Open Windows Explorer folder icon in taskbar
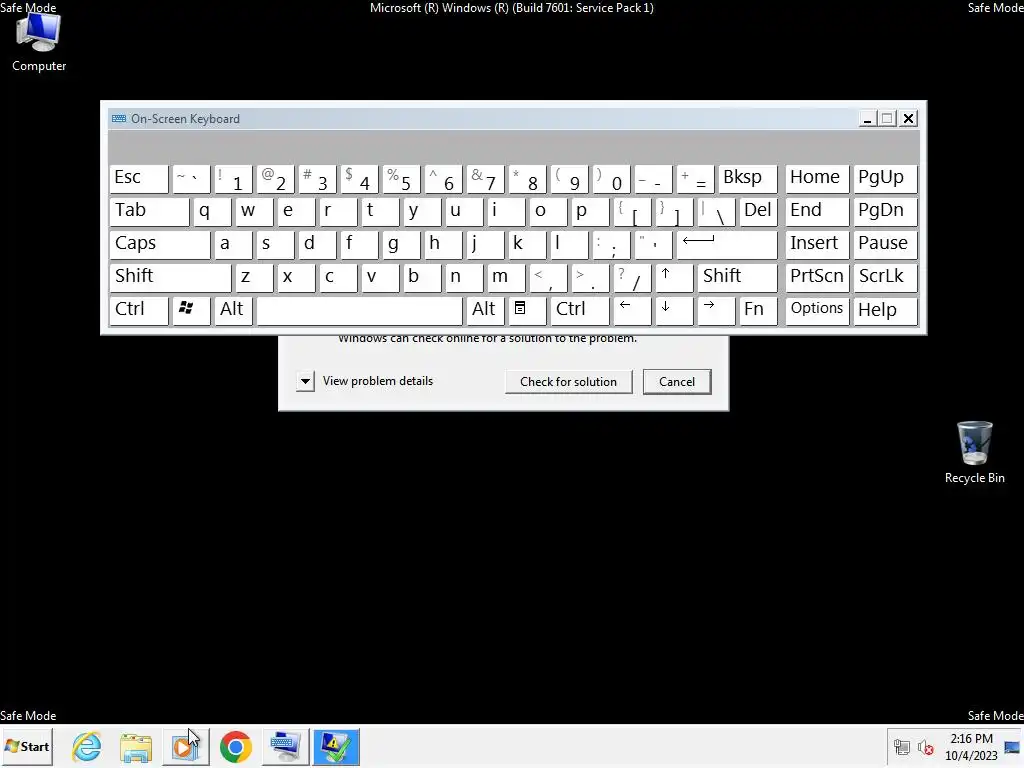Image resolution: width=1024 pixels, height=768 pixels. click(136, 746)
